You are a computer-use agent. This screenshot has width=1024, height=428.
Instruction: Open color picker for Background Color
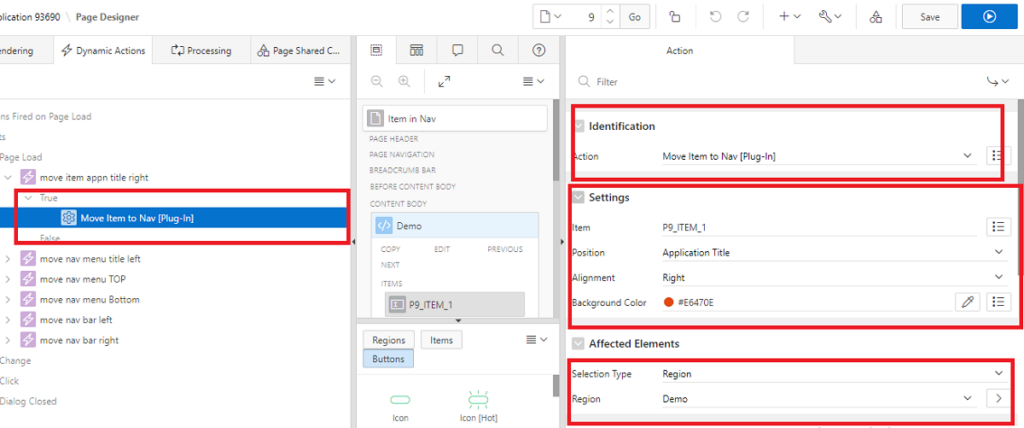pos(966,301)
